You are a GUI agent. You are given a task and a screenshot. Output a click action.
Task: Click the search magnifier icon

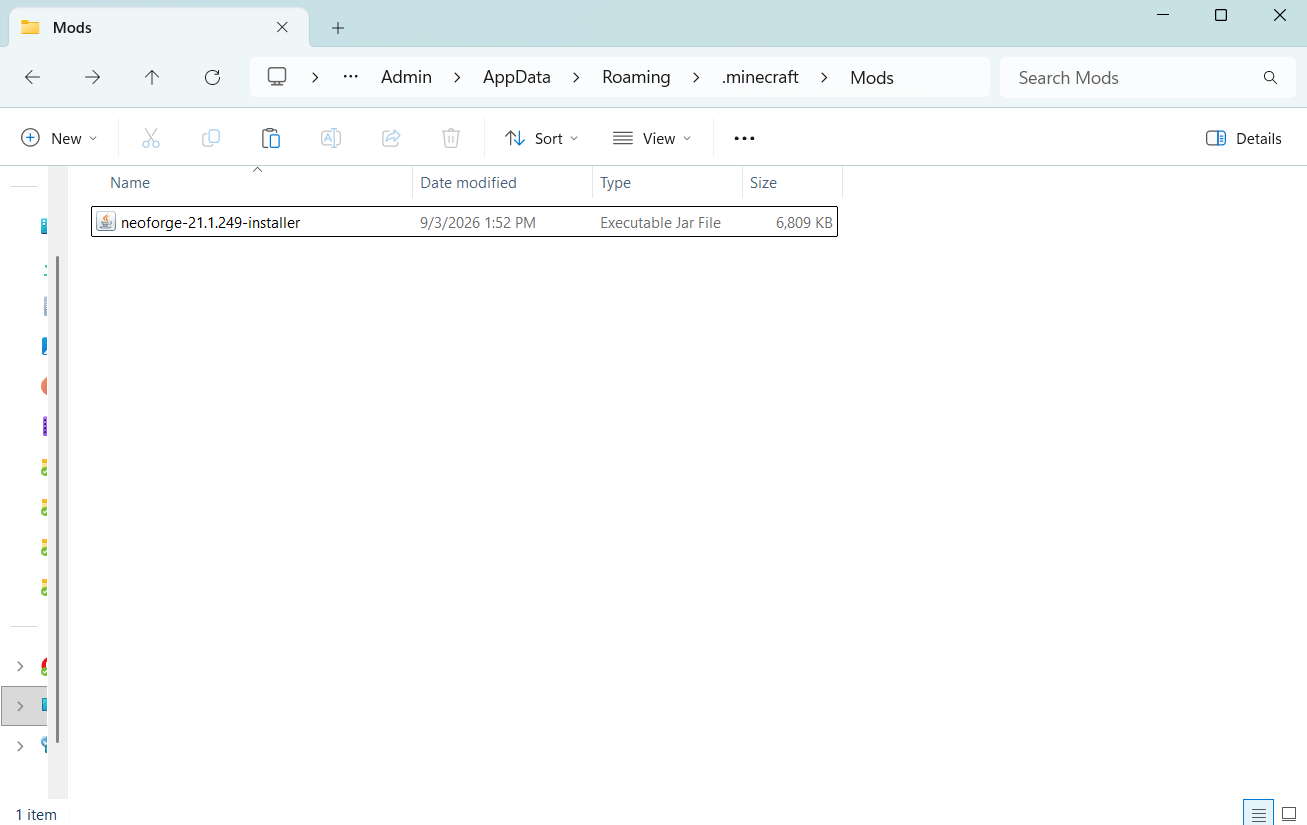pos(1270,77)
